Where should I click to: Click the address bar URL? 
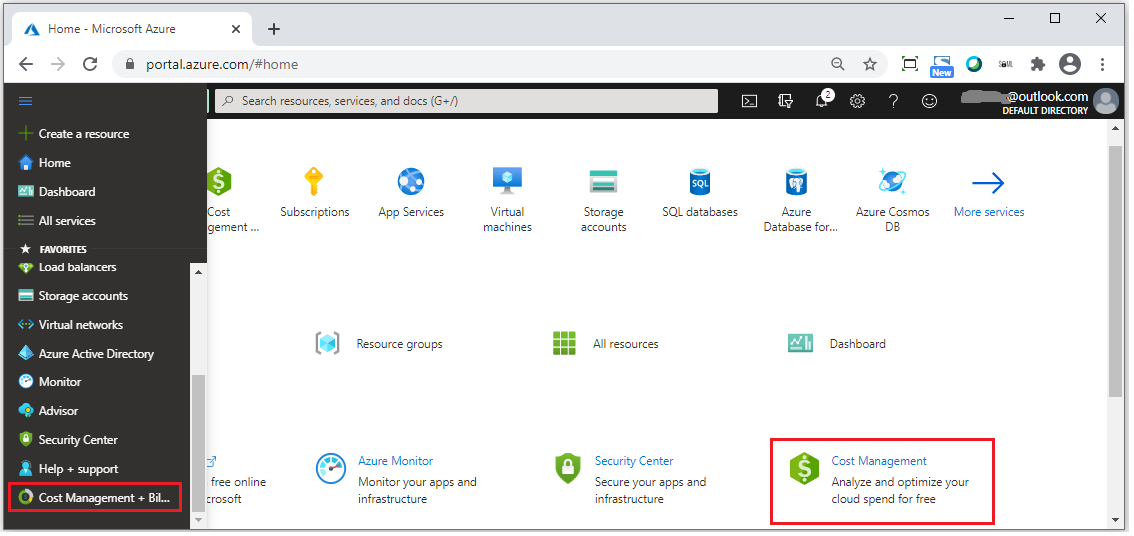[x=222, y=64]
